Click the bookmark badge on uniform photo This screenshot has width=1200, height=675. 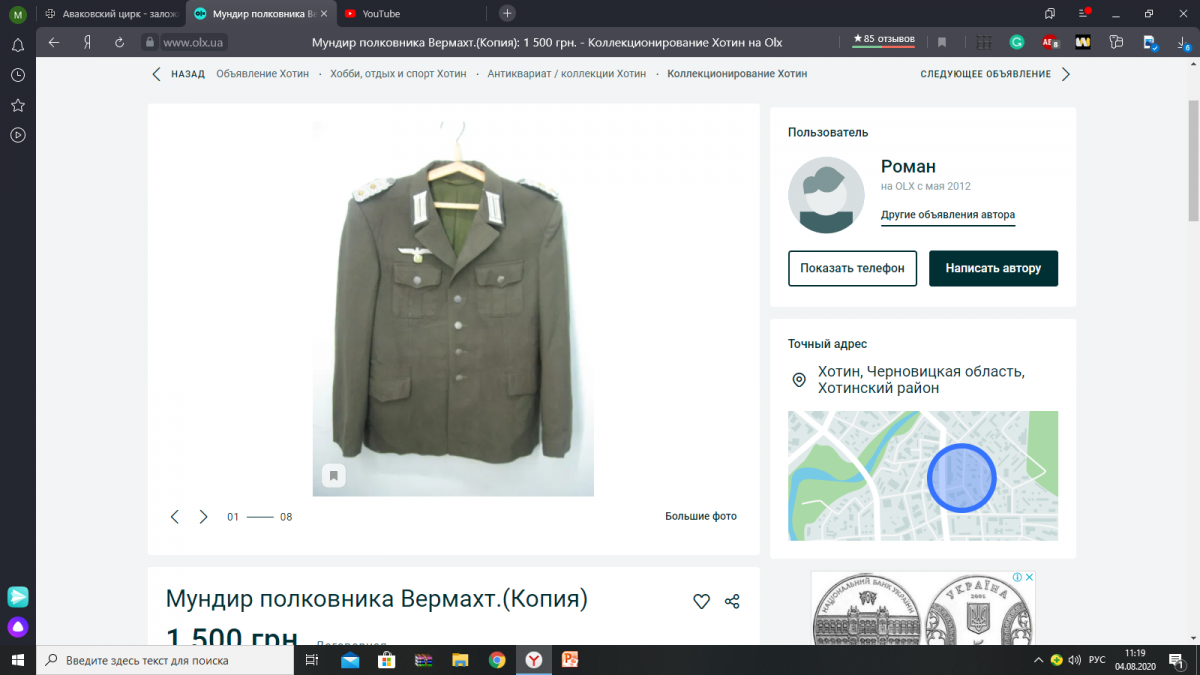(333, 475)
